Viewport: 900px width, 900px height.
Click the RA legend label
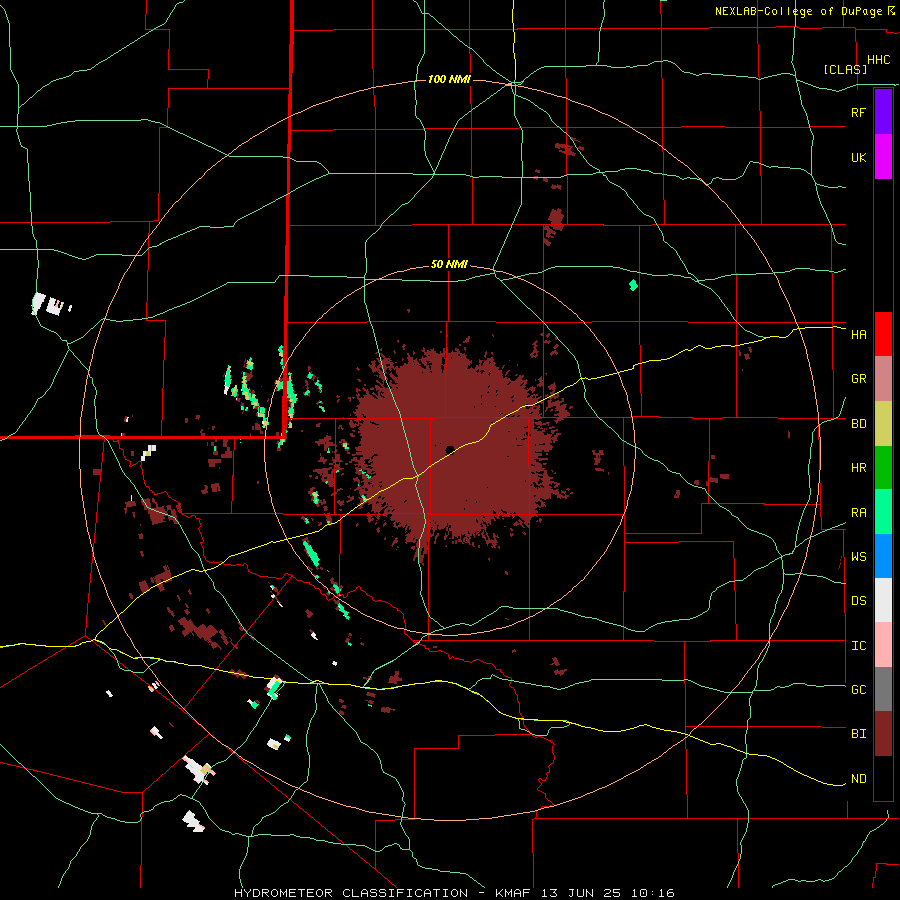(858, 512)
